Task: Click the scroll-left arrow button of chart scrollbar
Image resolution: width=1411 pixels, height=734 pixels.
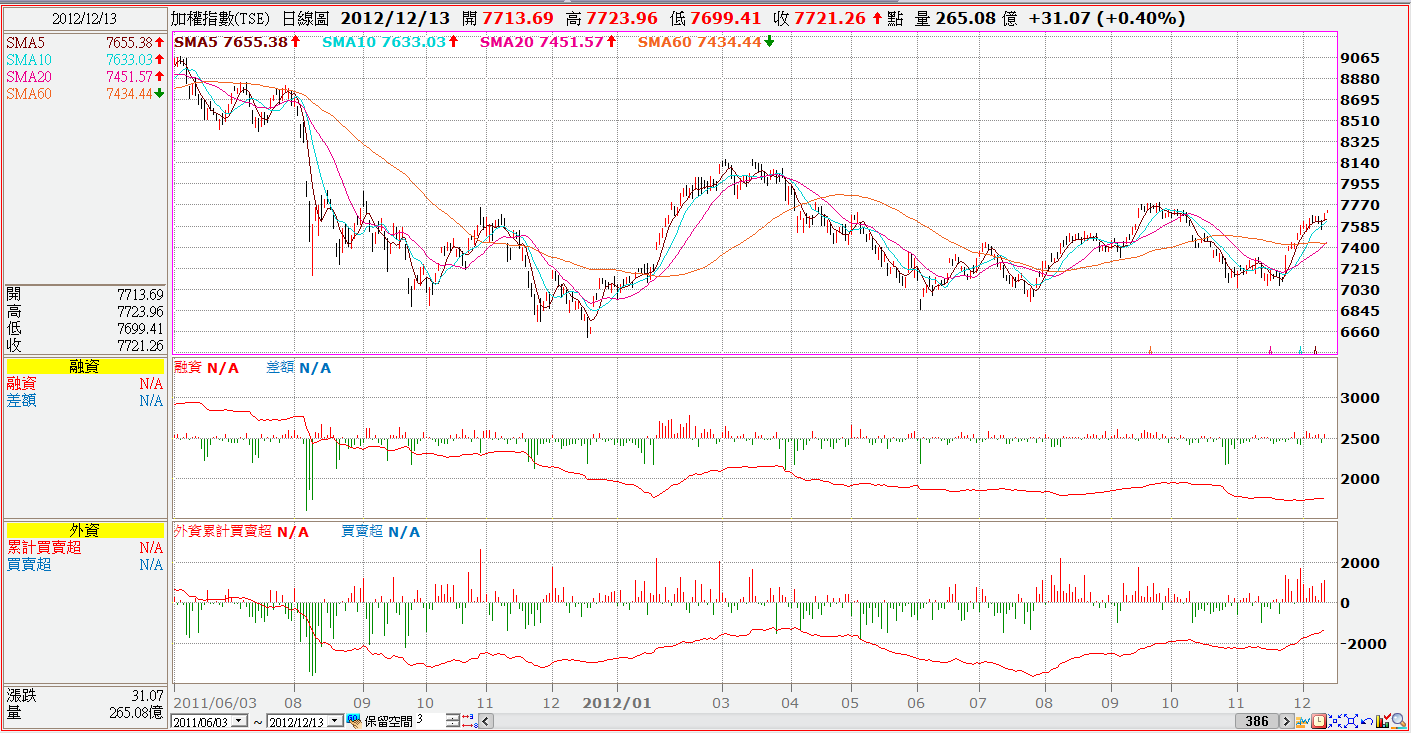Action: 486,721
